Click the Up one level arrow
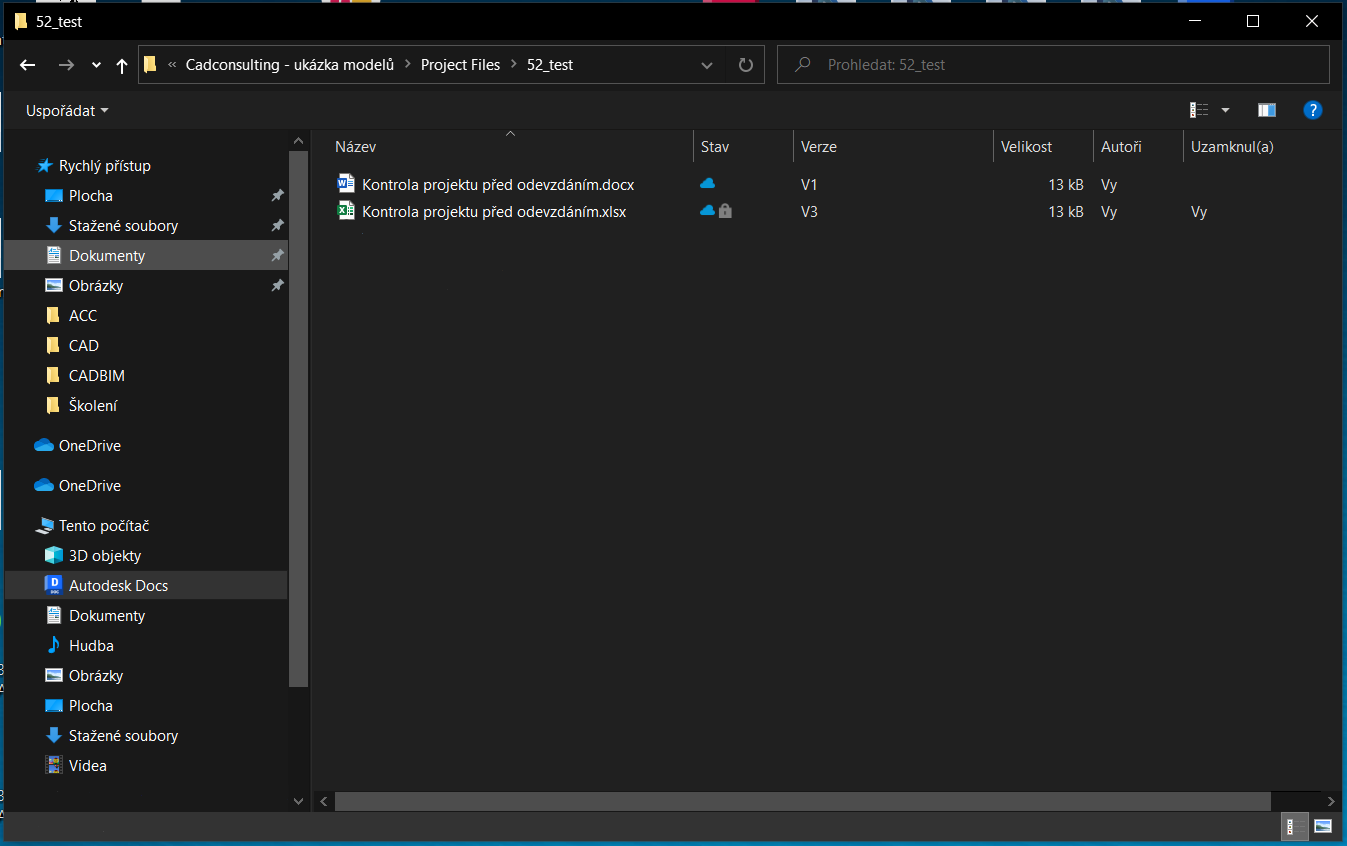 coord(122,65)
